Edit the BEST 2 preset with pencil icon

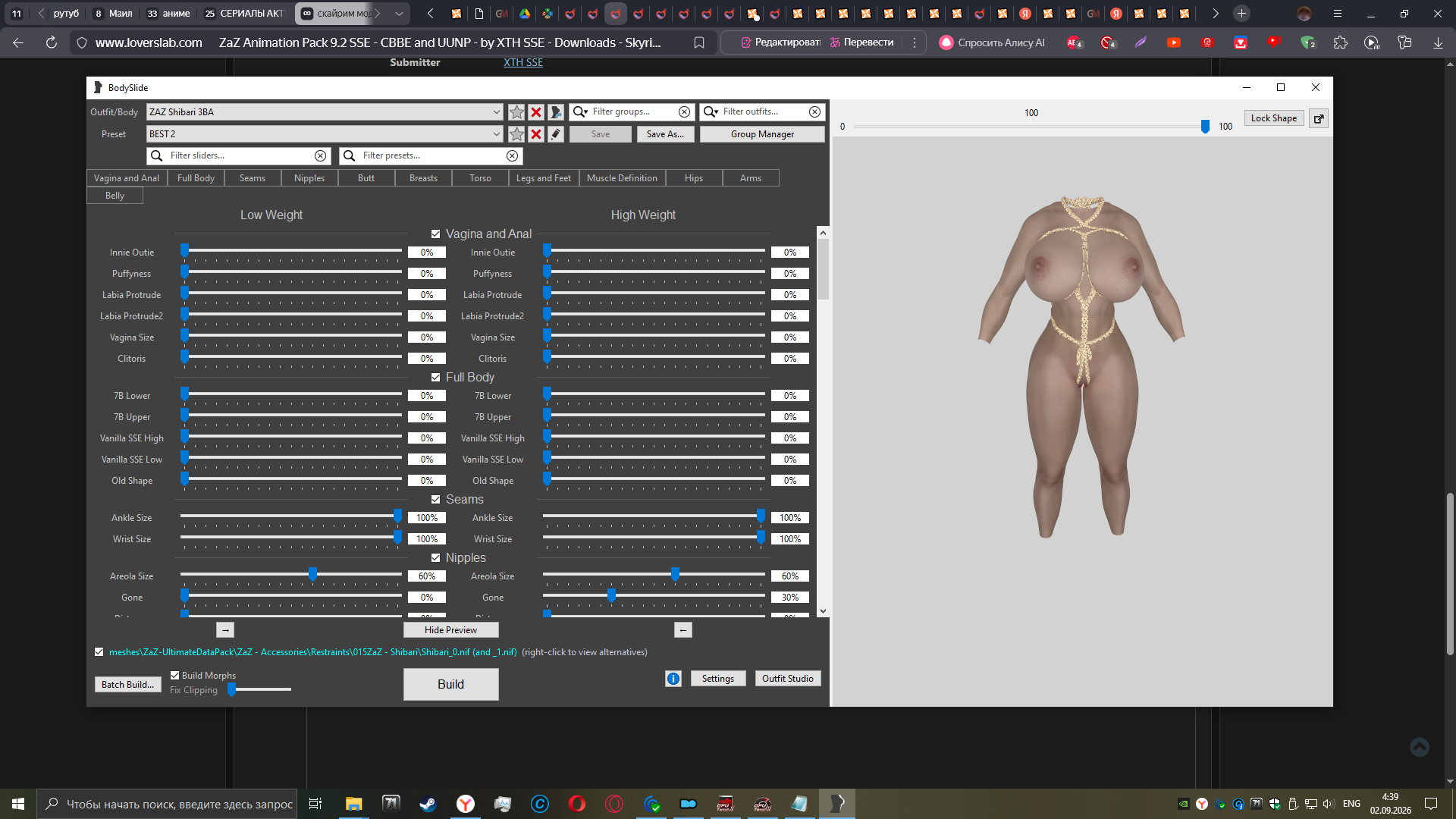pyautogui.click(x=556, y=134)
